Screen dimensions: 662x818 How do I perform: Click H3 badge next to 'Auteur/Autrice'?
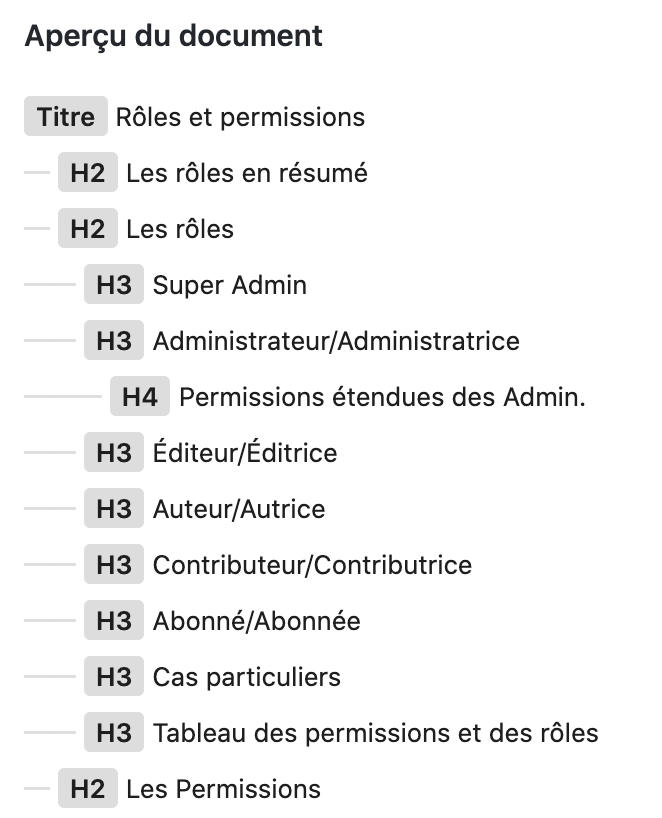(114, 509)
